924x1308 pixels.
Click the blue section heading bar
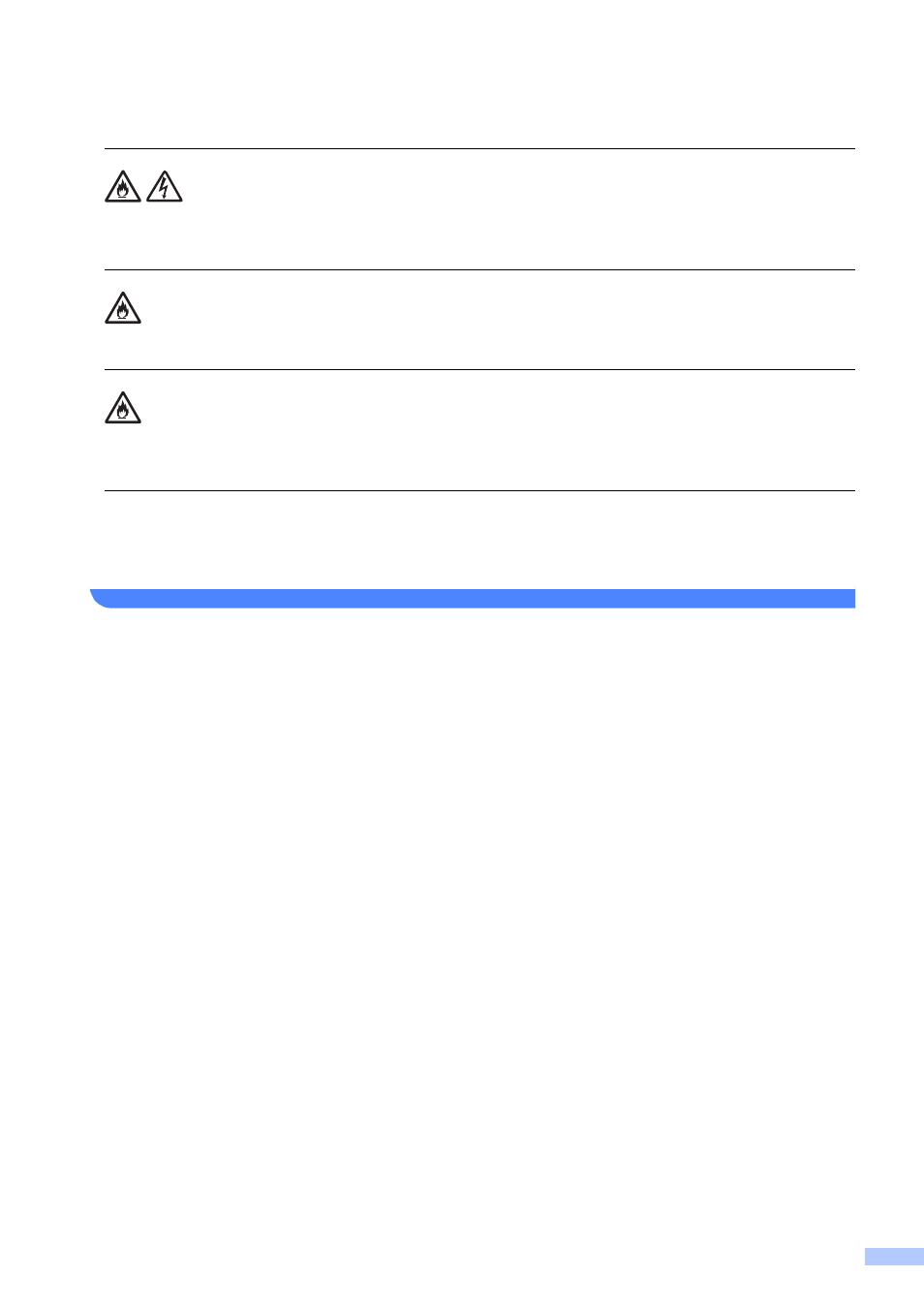(473, 598)
